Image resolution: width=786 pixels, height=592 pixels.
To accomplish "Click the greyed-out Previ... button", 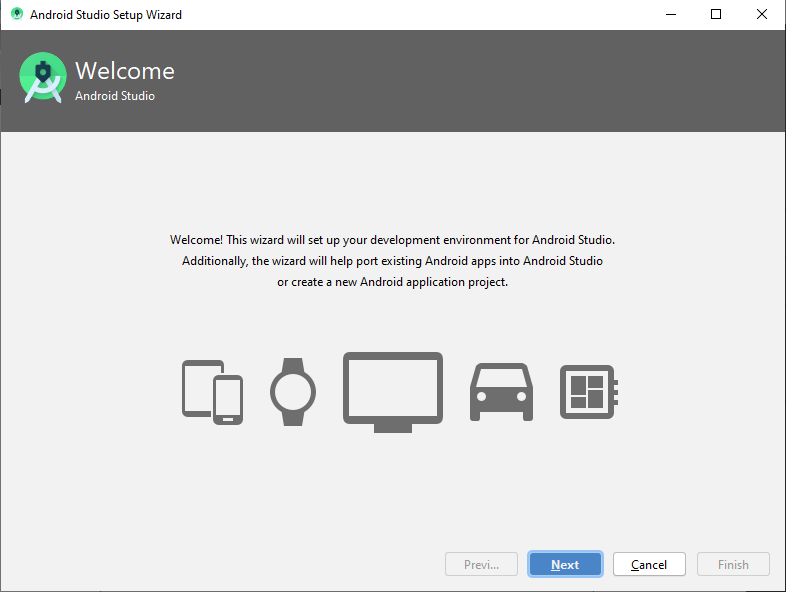I will 481,564.
